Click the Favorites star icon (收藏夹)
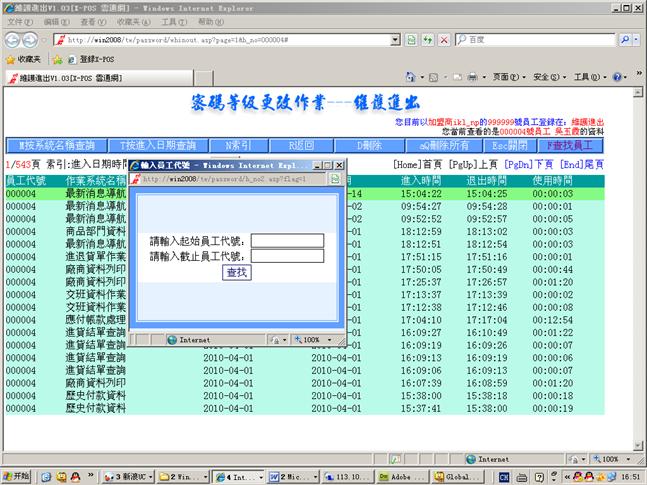647x485 pixels. coord(10,59)
